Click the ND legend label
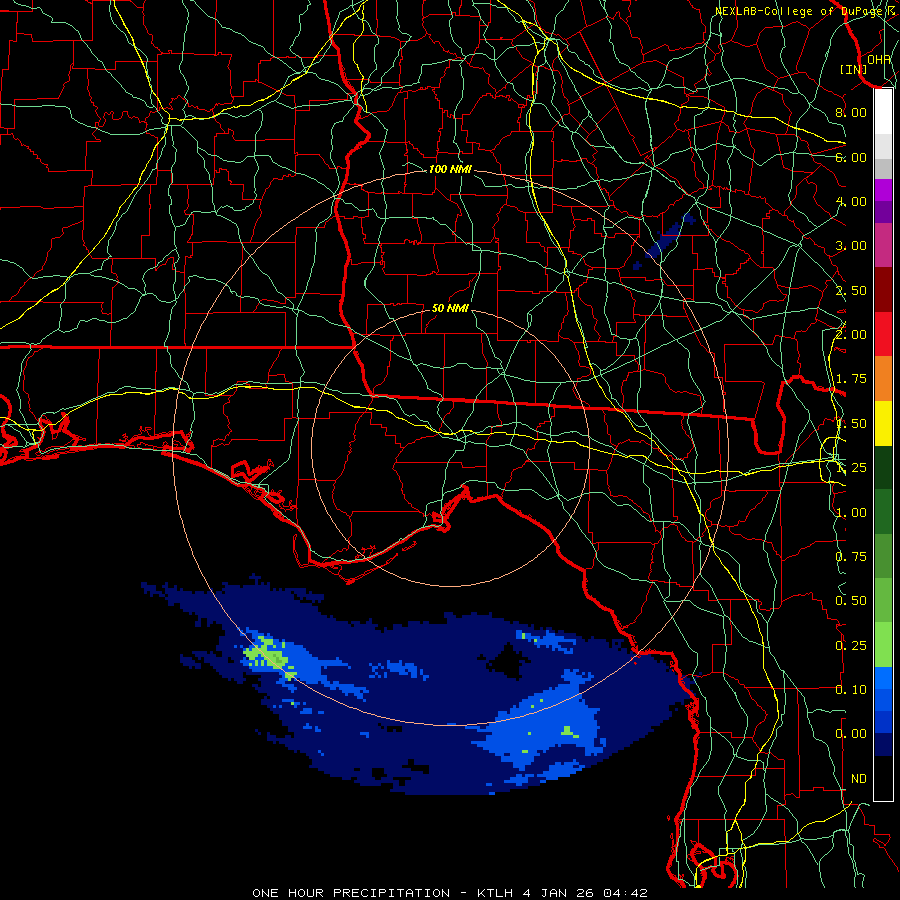 [859, 779]
